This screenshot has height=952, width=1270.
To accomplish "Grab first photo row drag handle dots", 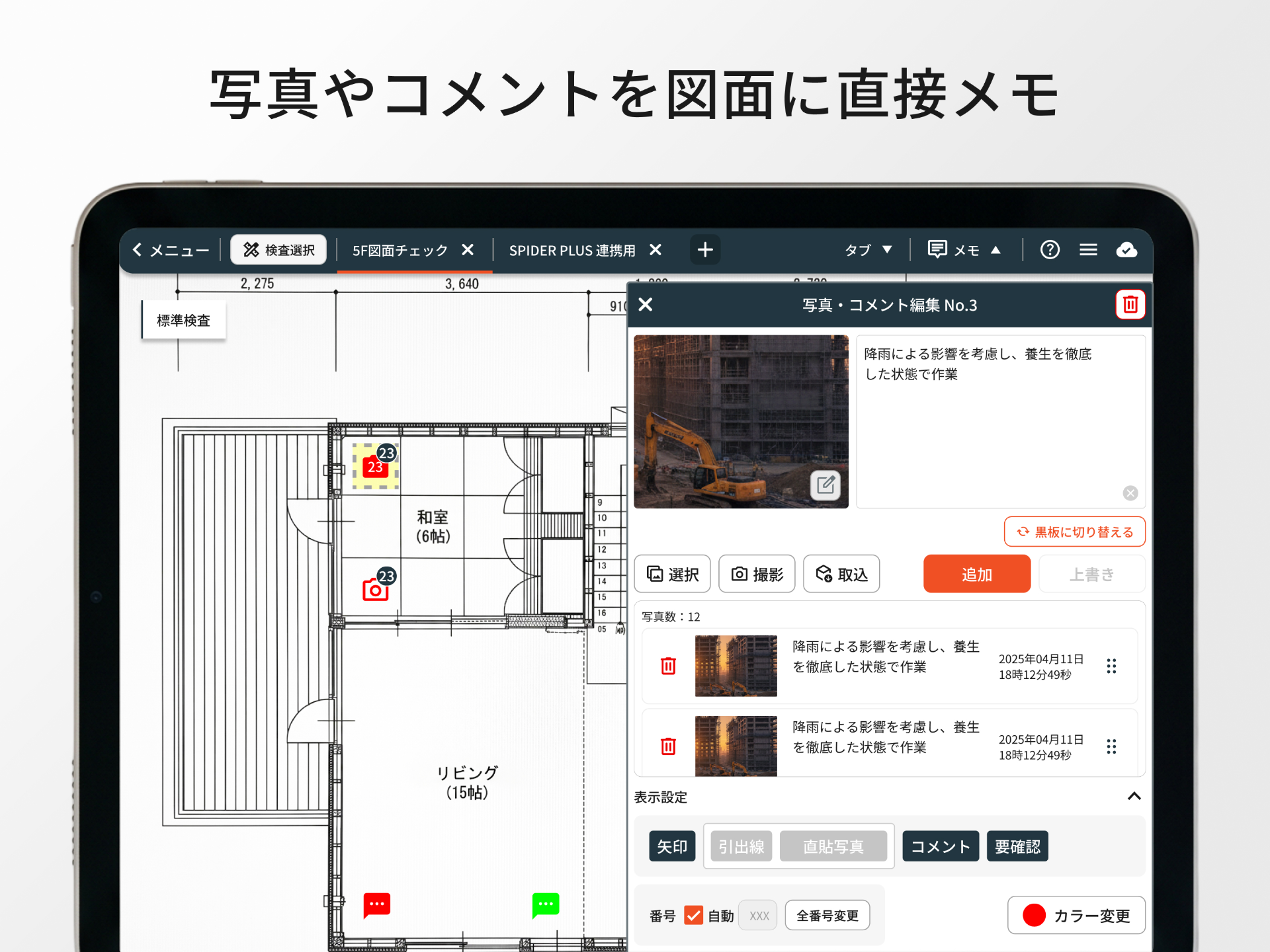I will click(x=1111, y=666).
